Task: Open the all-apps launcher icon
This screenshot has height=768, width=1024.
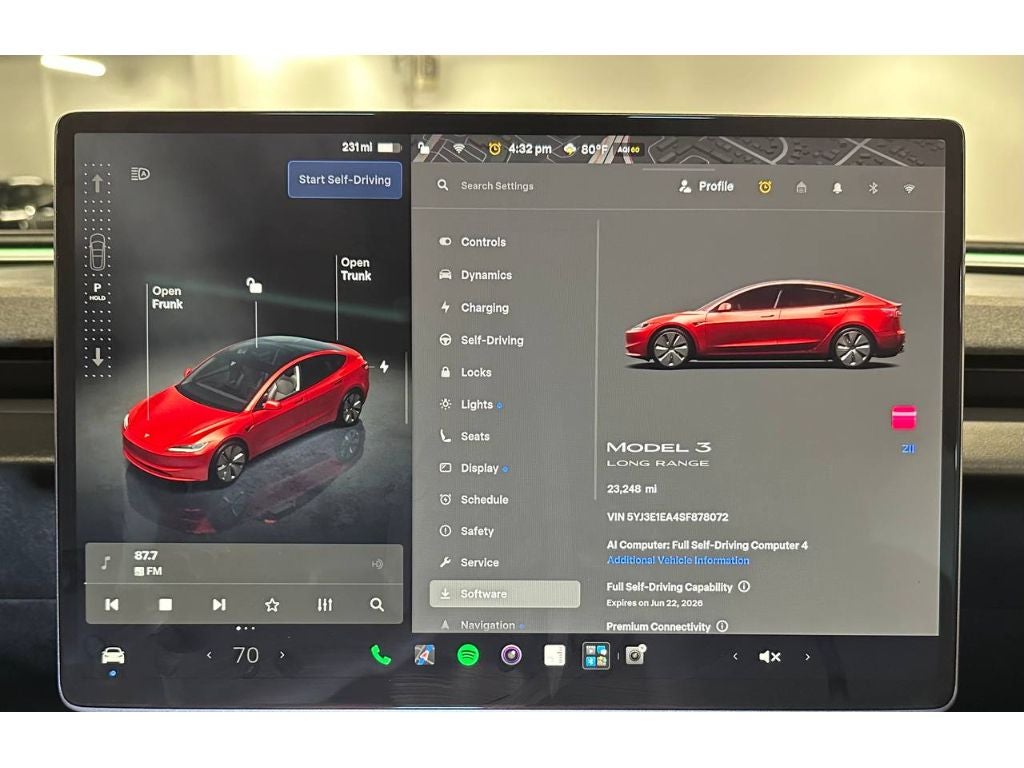Action: click(x=596, y=655)
